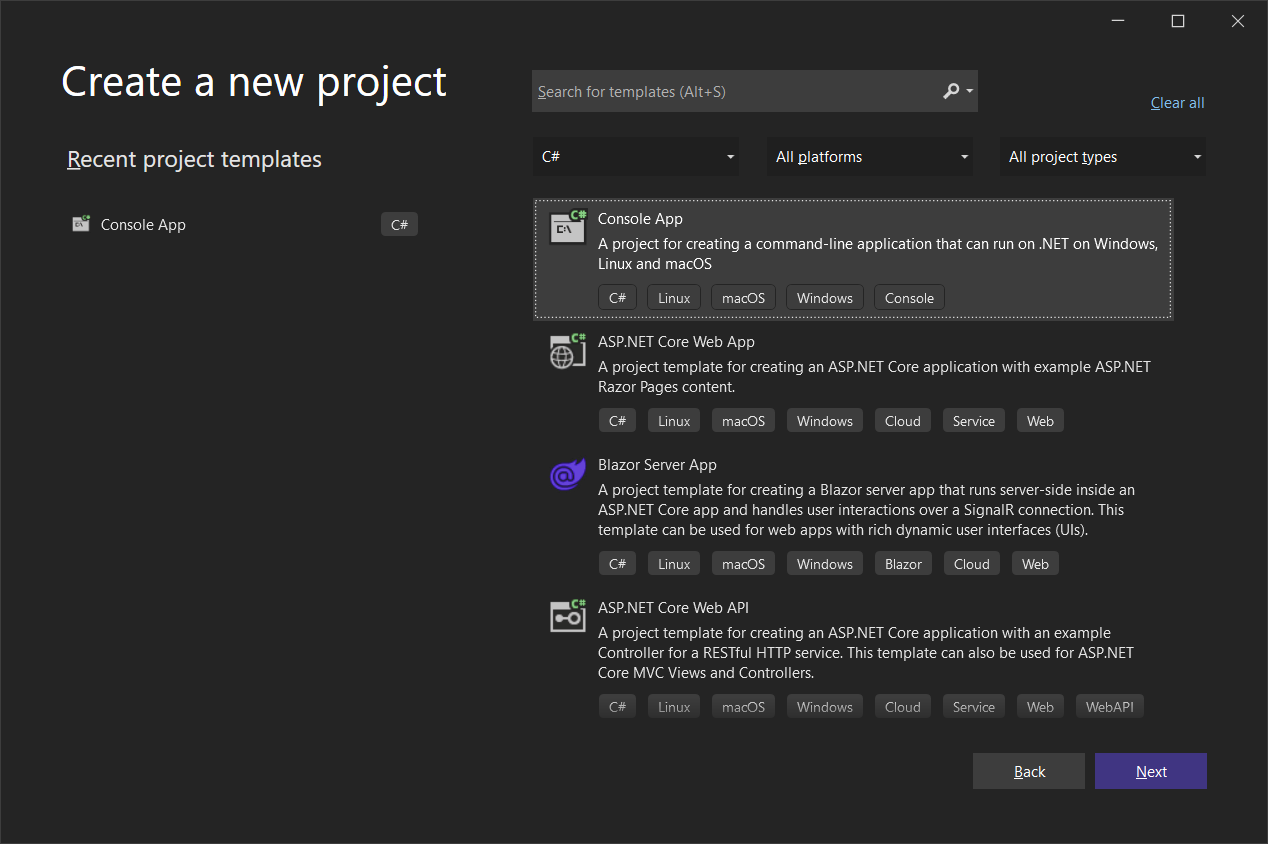
Task: Open the All project types dropdown
Action: 1102,157
